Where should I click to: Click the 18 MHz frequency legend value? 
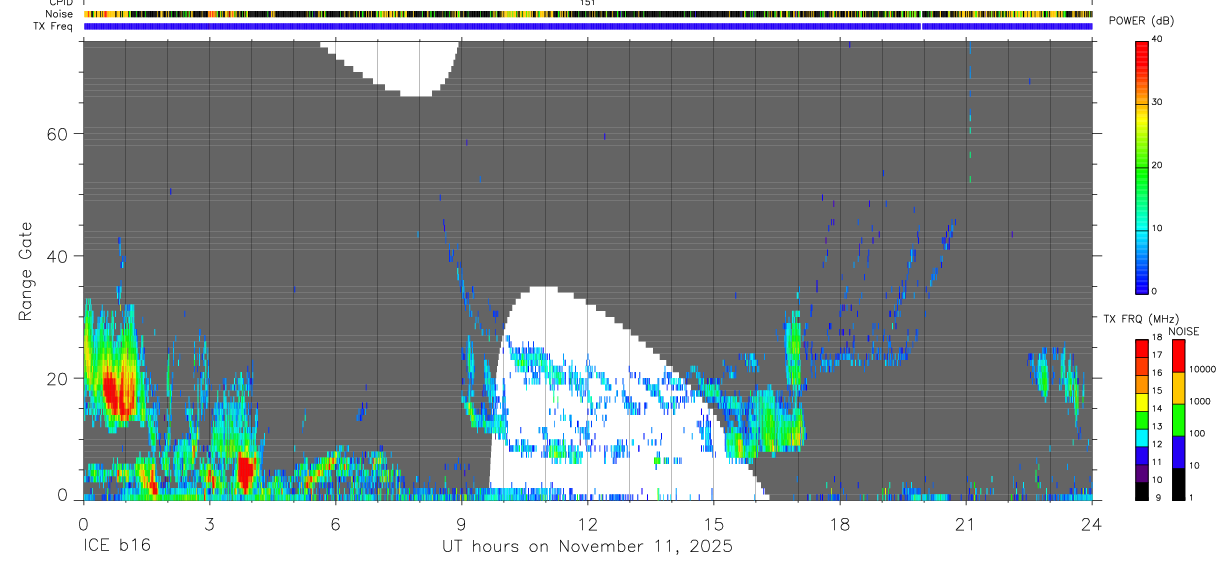tap(1156, 338)
